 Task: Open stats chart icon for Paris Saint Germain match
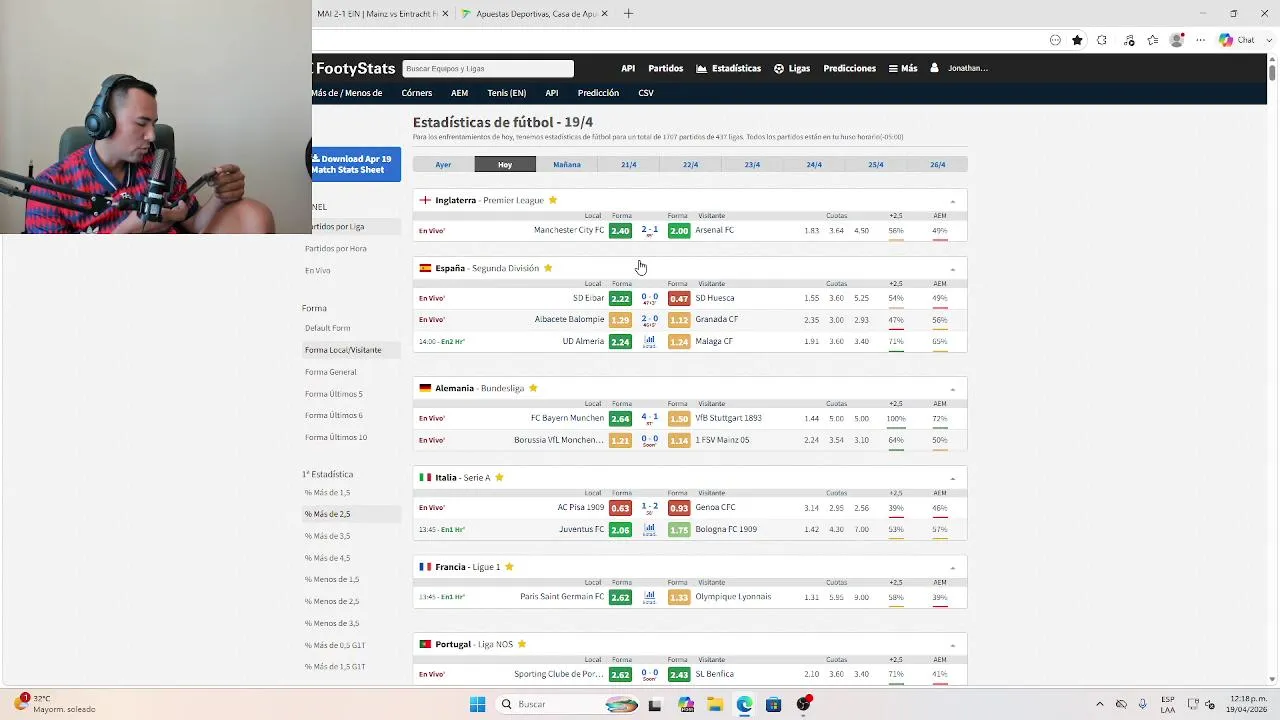coord(649,597)
